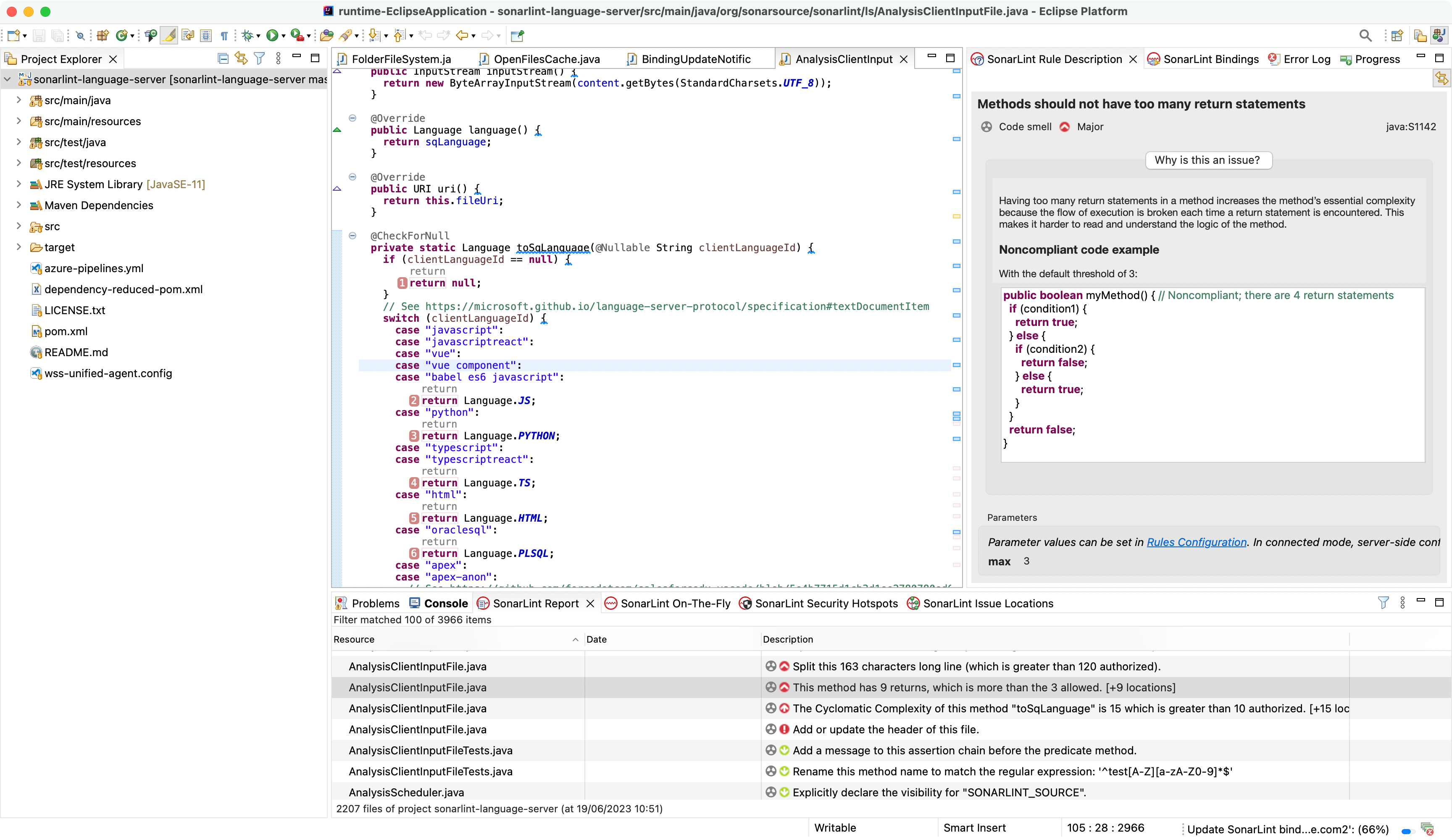Click the Debug bug icon
The height and width of the screenshot is (840, 1452).
[247, 36]
